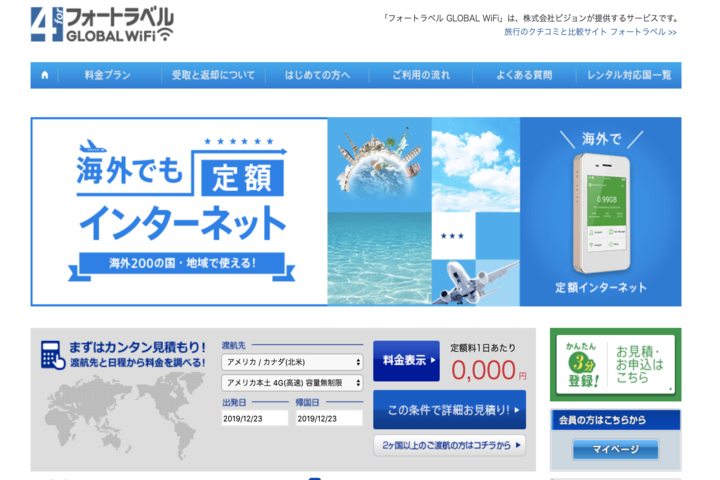Open レンタル対応国一覧 menu item

(x=628, y=75)
